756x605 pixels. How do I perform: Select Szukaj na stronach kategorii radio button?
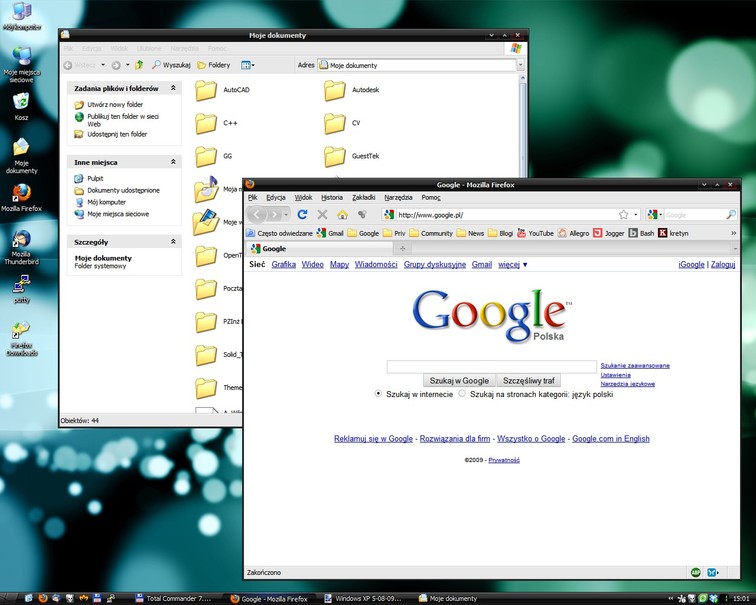(x=462, y=394)
